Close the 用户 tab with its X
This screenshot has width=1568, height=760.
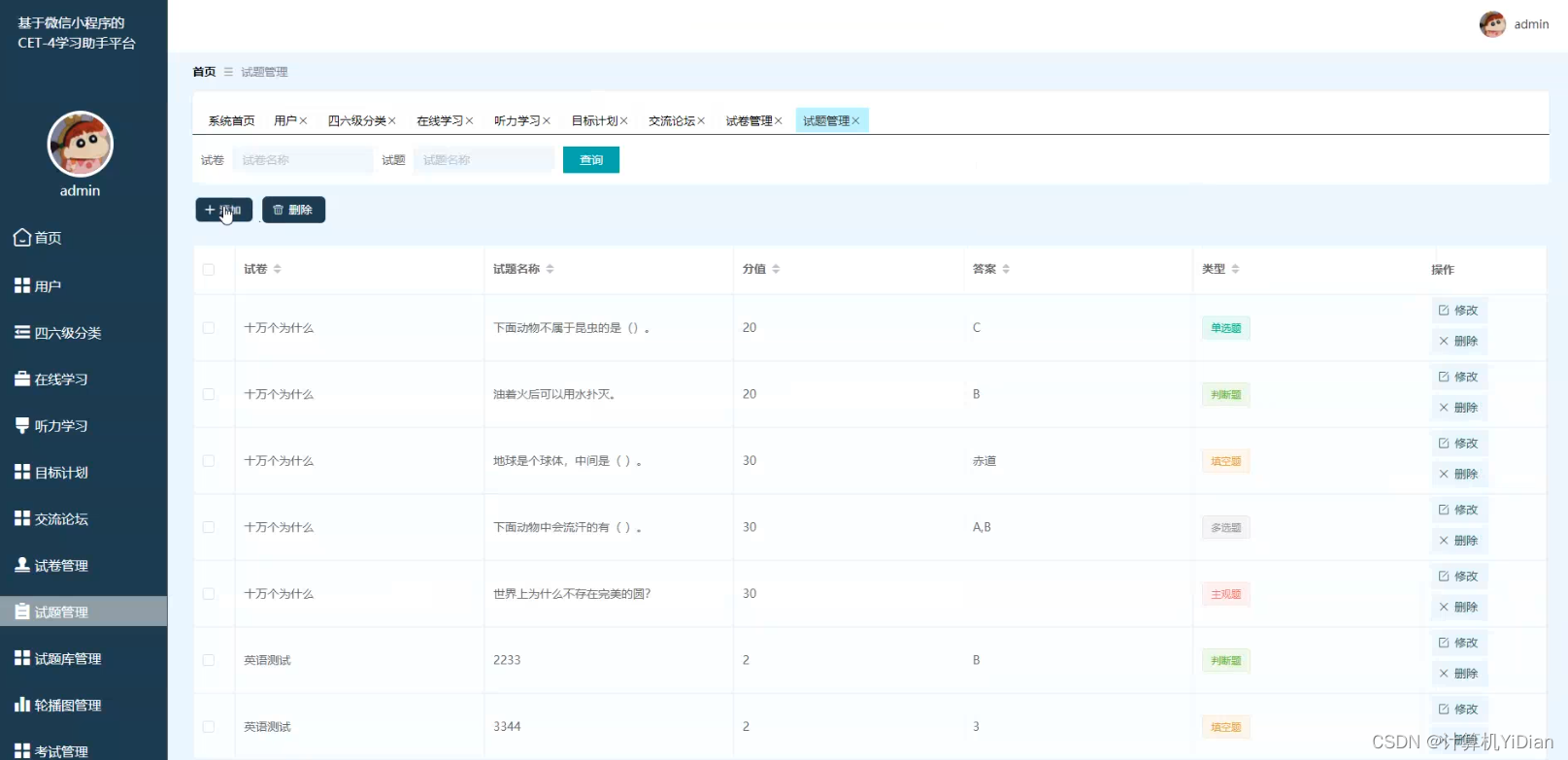click(303, 121)
